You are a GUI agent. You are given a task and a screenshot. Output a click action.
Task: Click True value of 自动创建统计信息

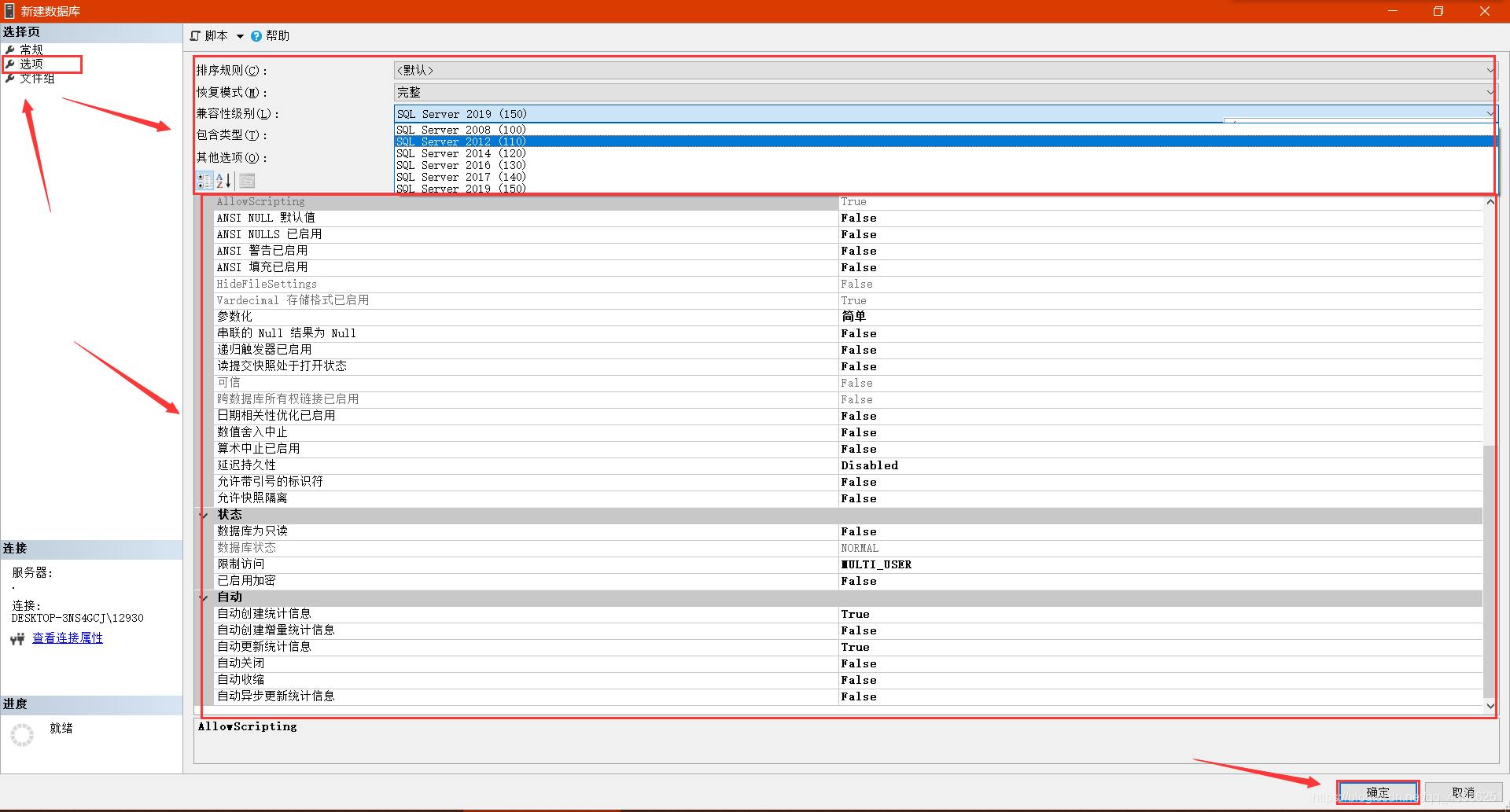tap(855, 615)
